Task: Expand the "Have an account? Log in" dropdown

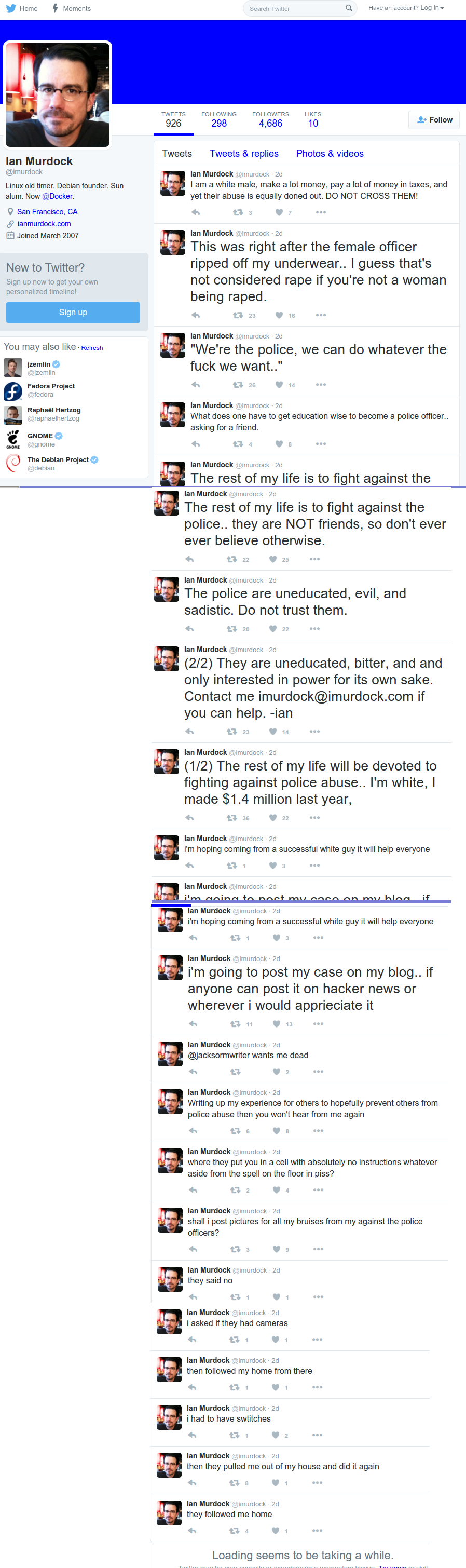Action: [406, 8]
